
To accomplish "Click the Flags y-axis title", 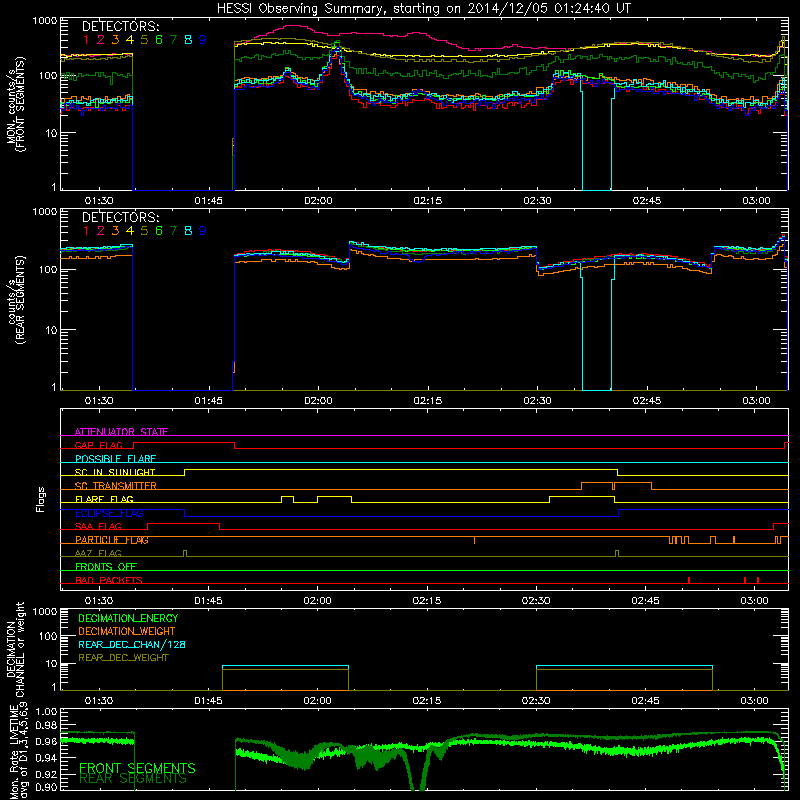I will tap(41, 499).
